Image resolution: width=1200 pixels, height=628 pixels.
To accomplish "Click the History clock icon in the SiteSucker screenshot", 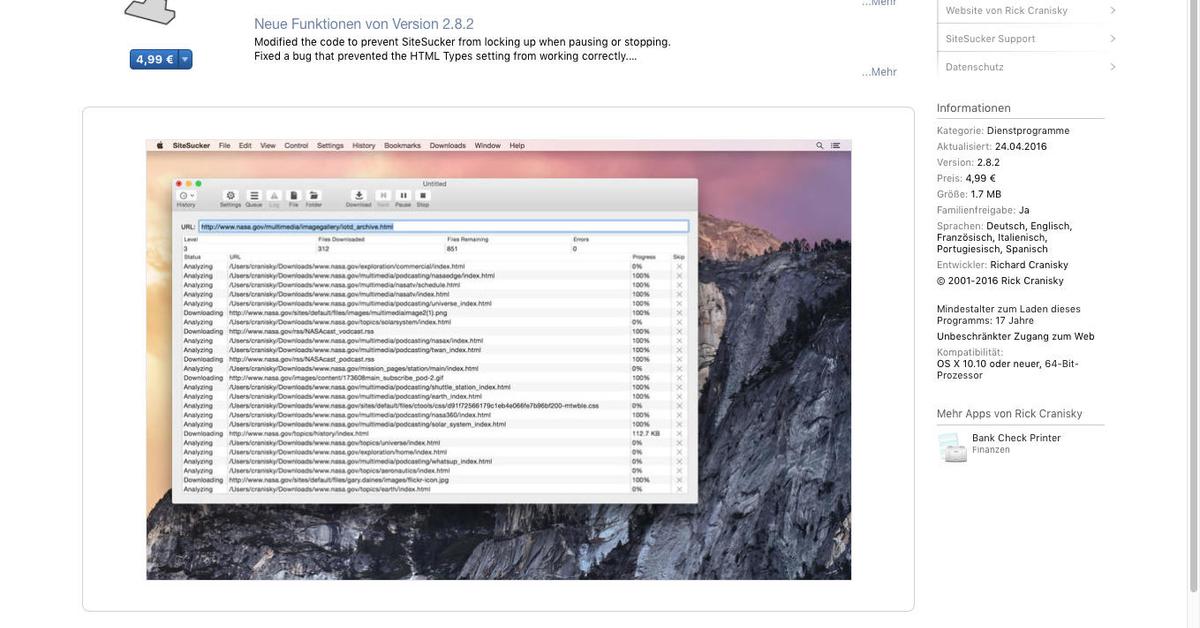I will click(186, 196).
